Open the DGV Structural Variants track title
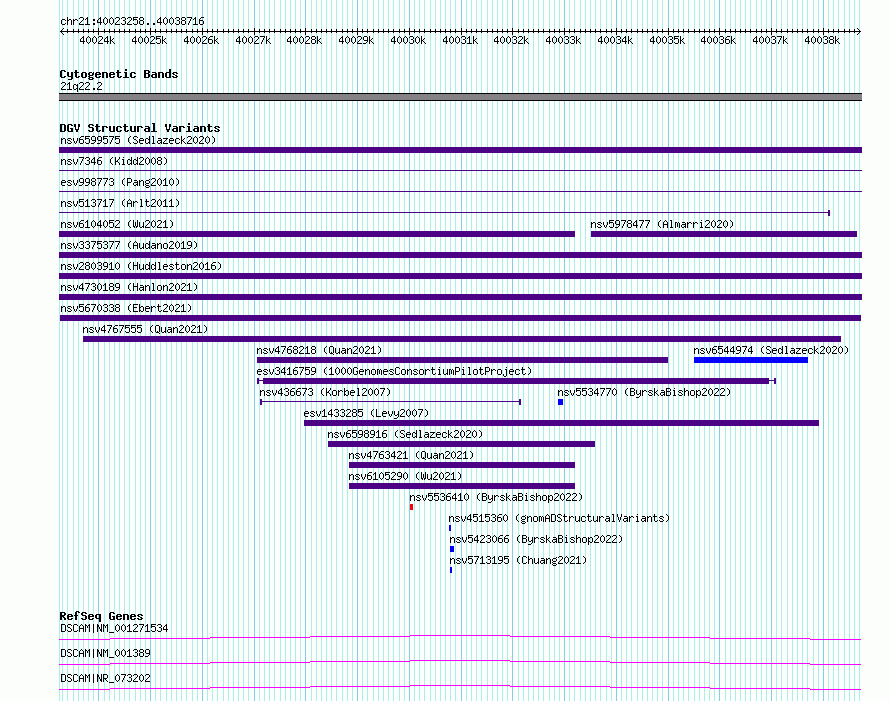Viewport: 890px width, 701px height. tap(140, 128)
